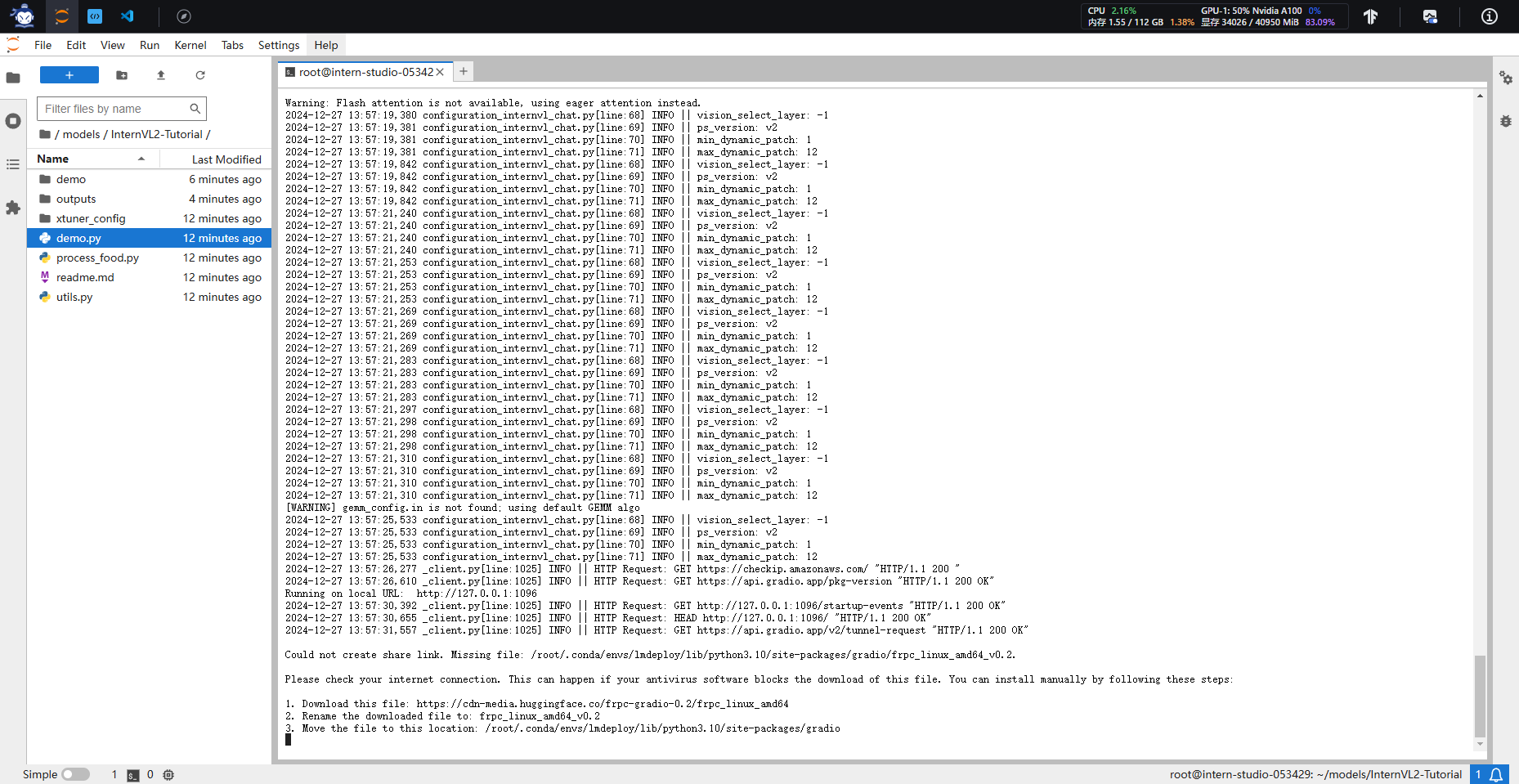
Task: Close the root@intern-studio terminal tab
Action: coord(440,72)
